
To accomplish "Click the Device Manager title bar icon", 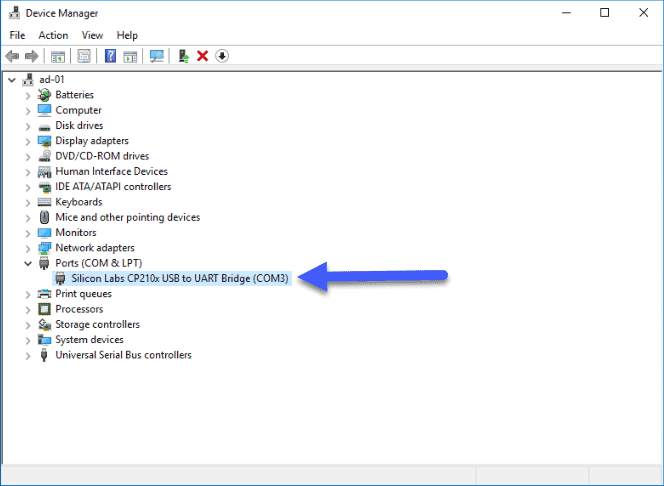I will 14,13.
